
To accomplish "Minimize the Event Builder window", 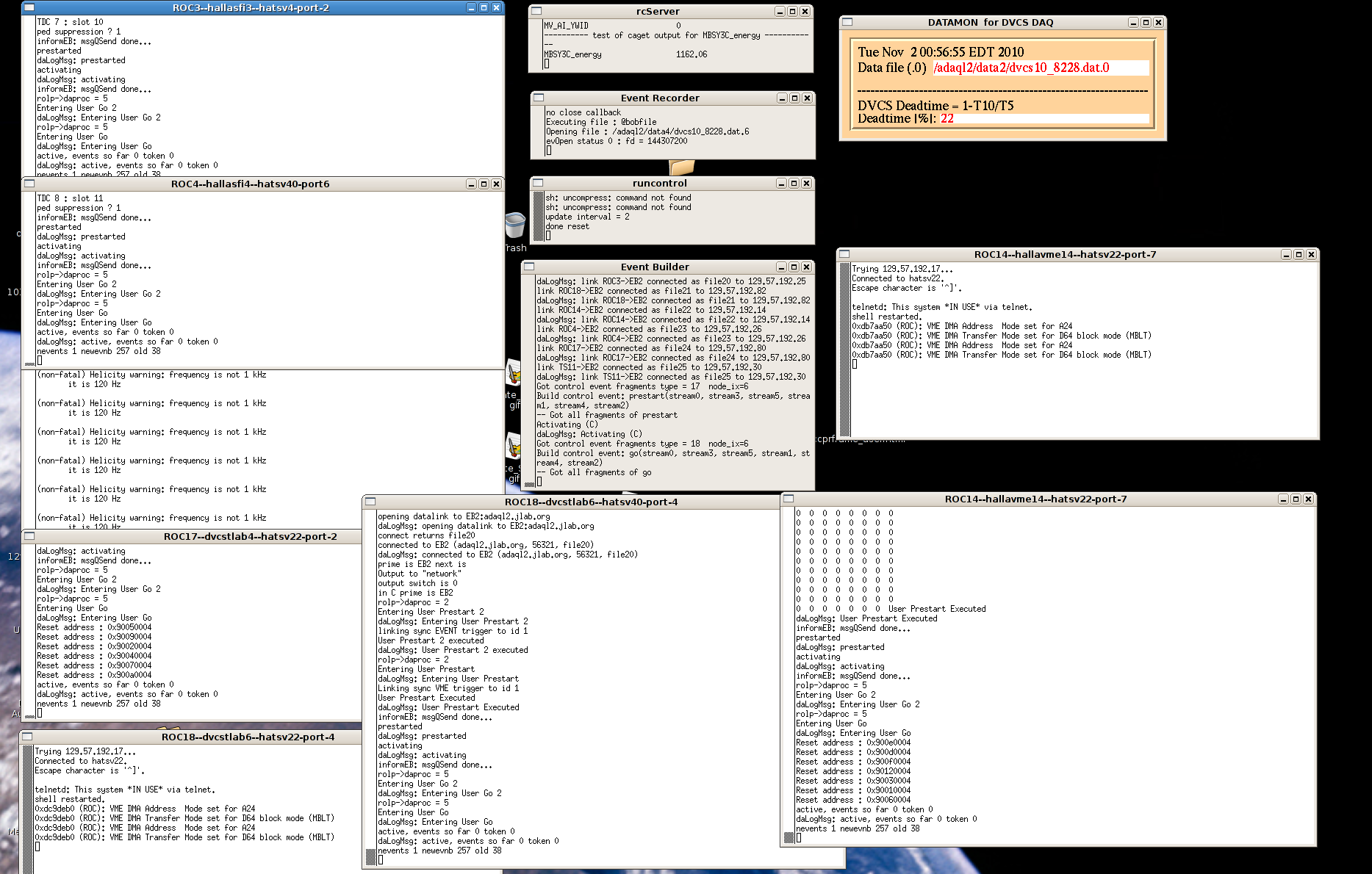I will pyautogui.click(x=781, y=267).
